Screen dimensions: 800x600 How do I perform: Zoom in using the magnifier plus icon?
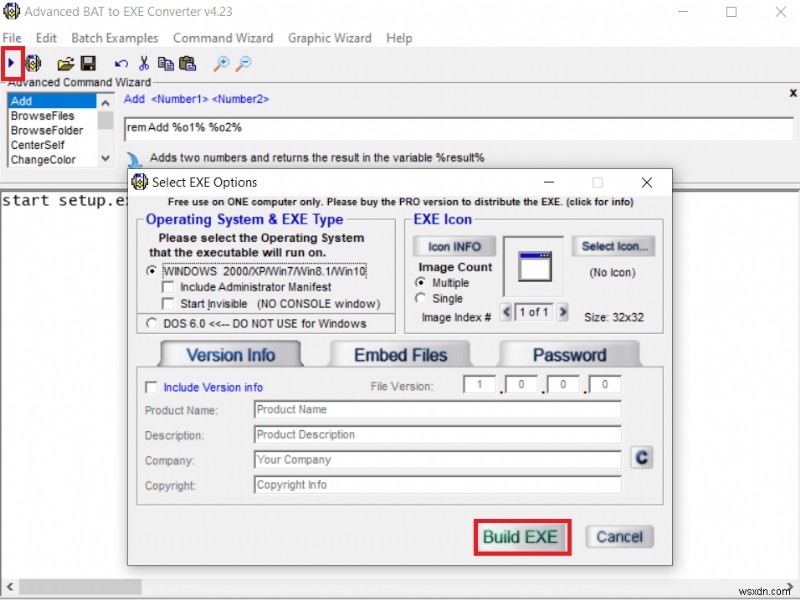click(x=222, y=63)
